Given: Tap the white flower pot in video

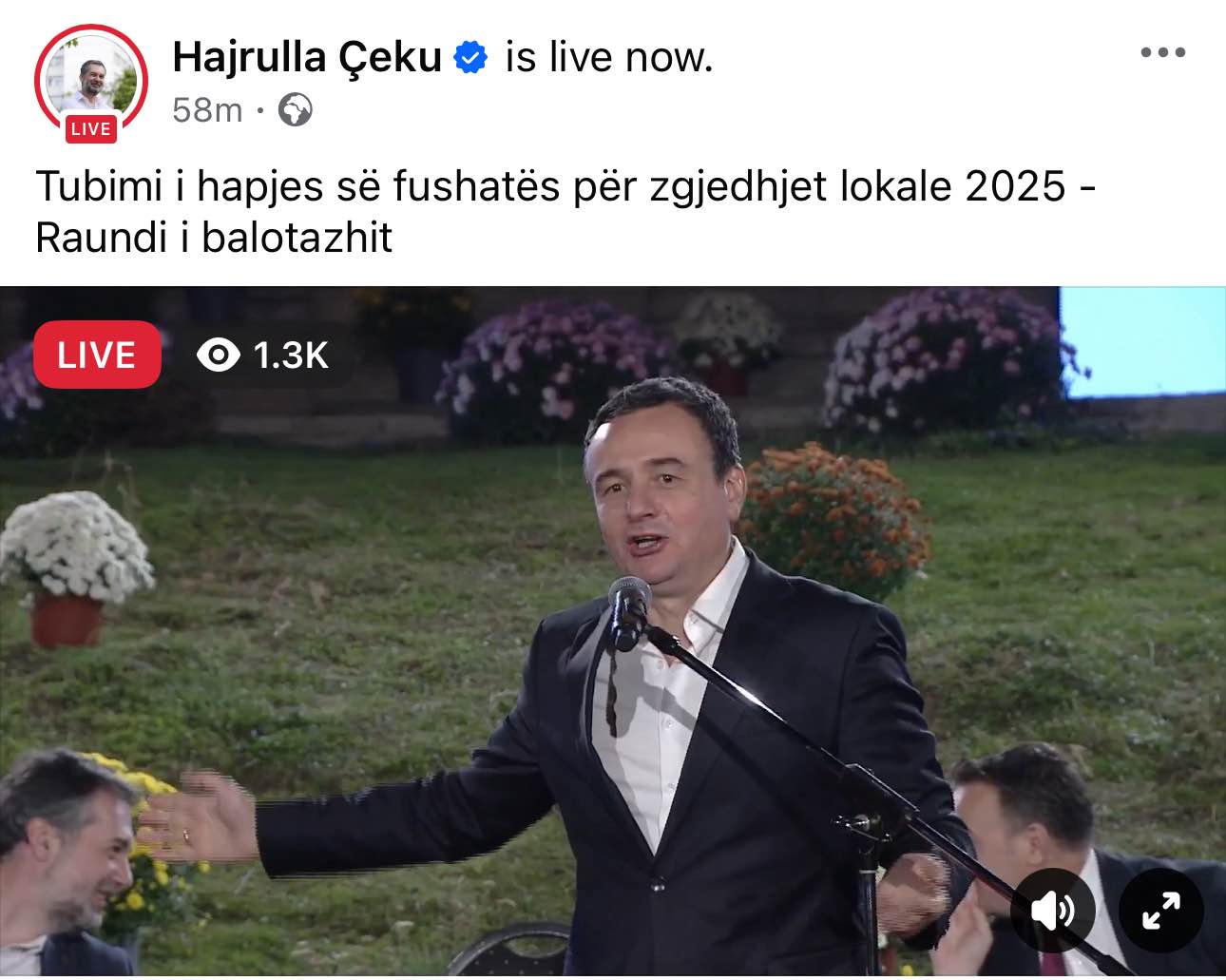Looking at the screenshot, I should 74,567.
